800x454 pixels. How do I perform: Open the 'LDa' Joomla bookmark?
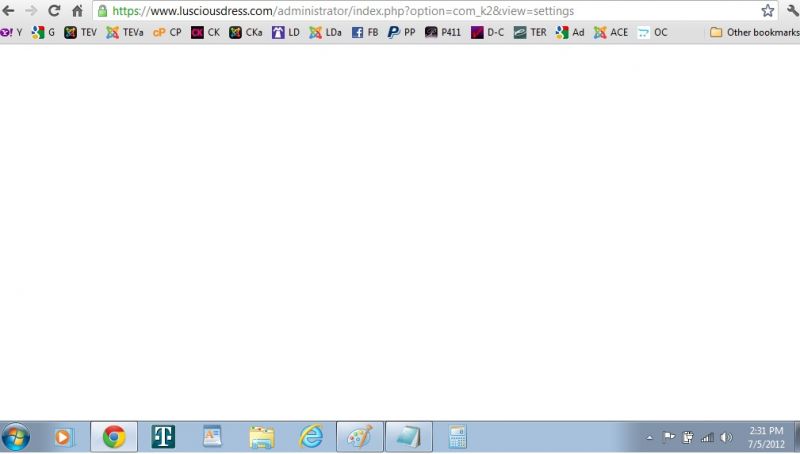[326, 32]
